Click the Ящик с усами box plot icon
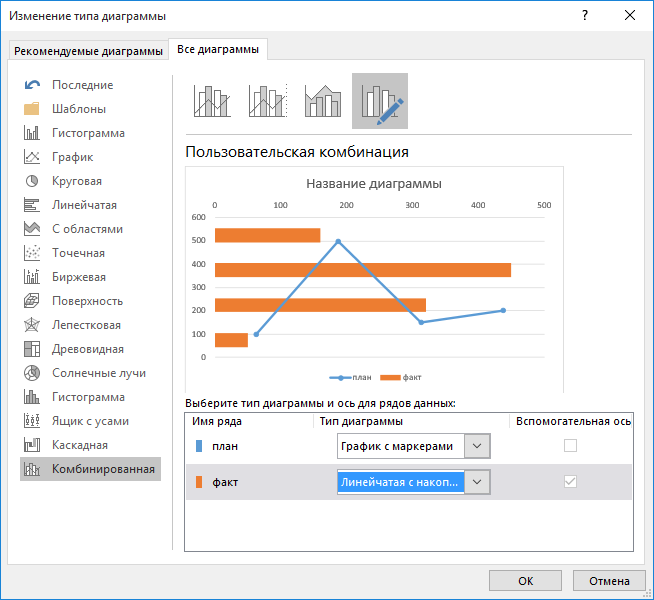Image resolution: width=654 pixels, height=600 pixels. click(x=32, y=421)
